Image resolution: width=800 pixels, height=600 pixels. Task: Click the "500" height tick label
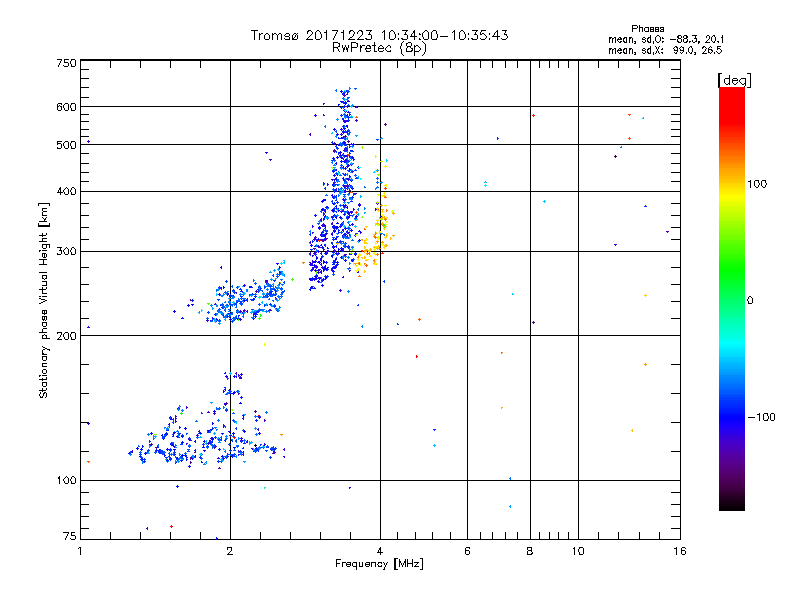66,145
